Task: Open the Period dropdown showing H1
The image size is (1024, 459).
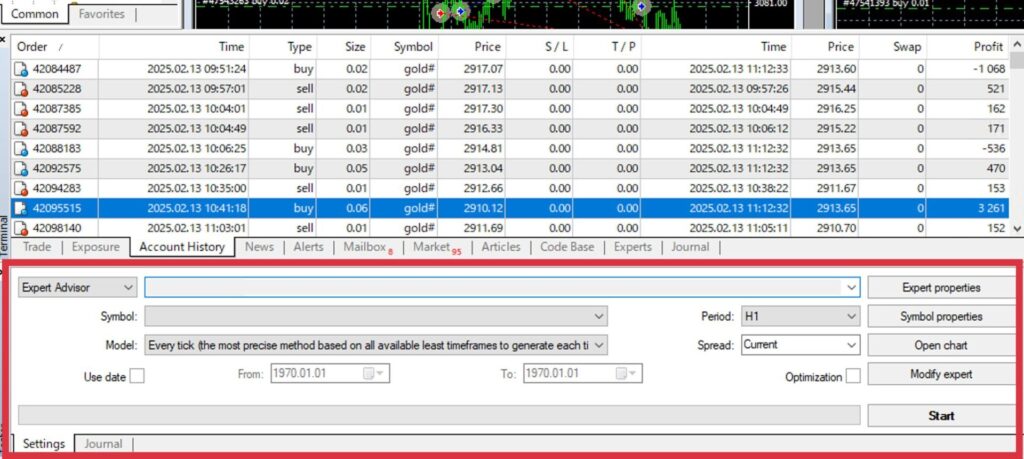Action: click(x=801, y=317)
